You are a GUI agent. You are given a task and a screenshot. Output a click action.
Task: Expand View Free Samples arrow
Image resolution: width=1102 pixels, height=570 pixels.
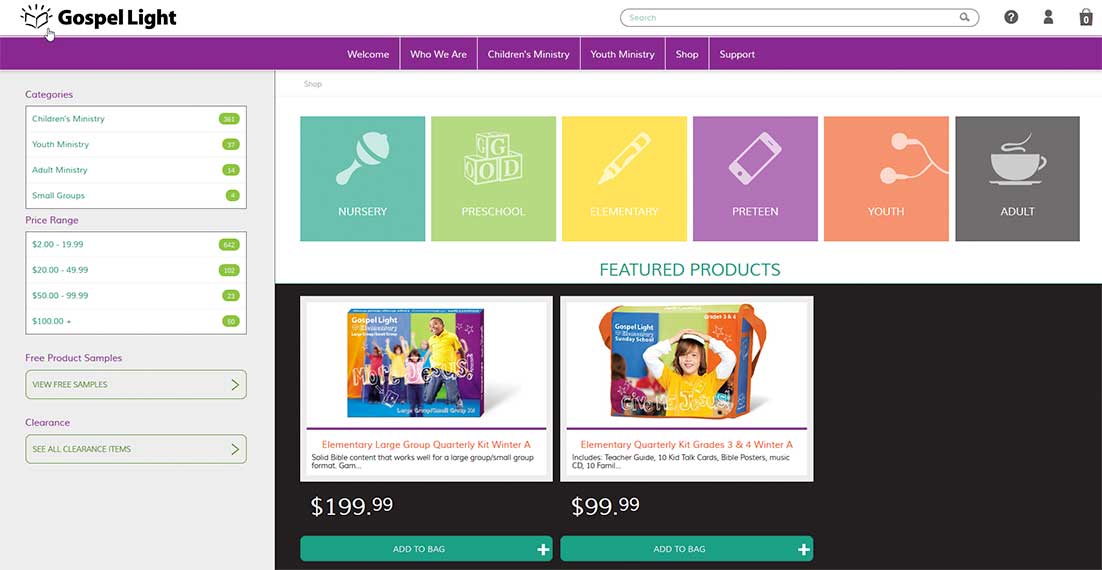(x=235, y=384)
